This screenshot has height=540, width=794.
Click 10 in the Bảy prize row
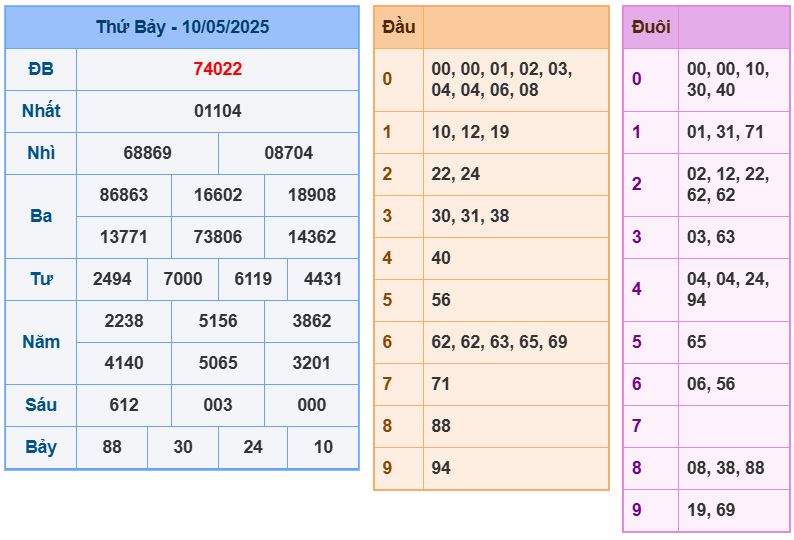(323, 447)
